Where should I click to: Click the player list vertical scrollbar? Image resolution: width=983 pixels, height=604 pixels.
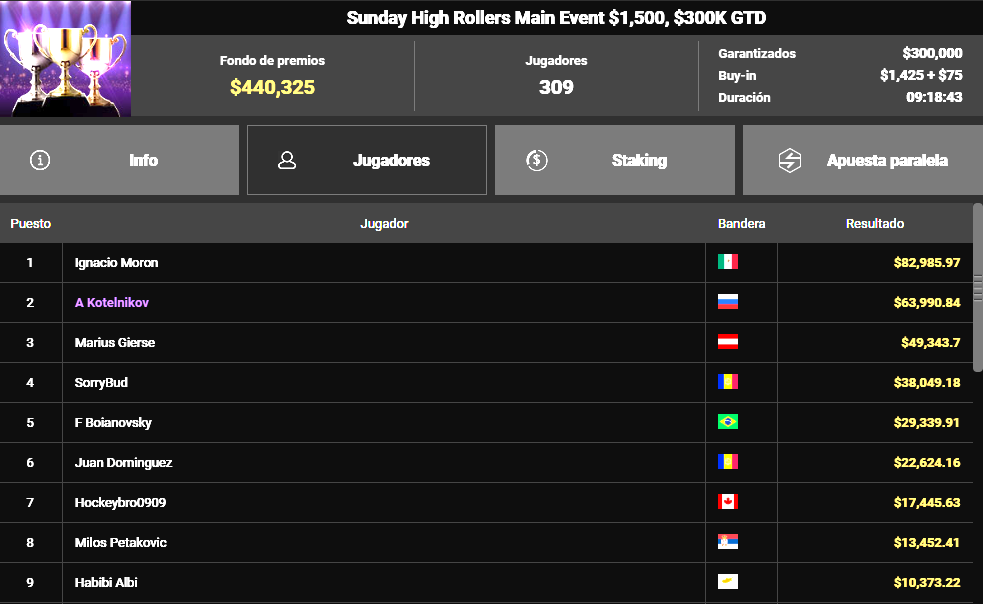[x=977, y=290]
